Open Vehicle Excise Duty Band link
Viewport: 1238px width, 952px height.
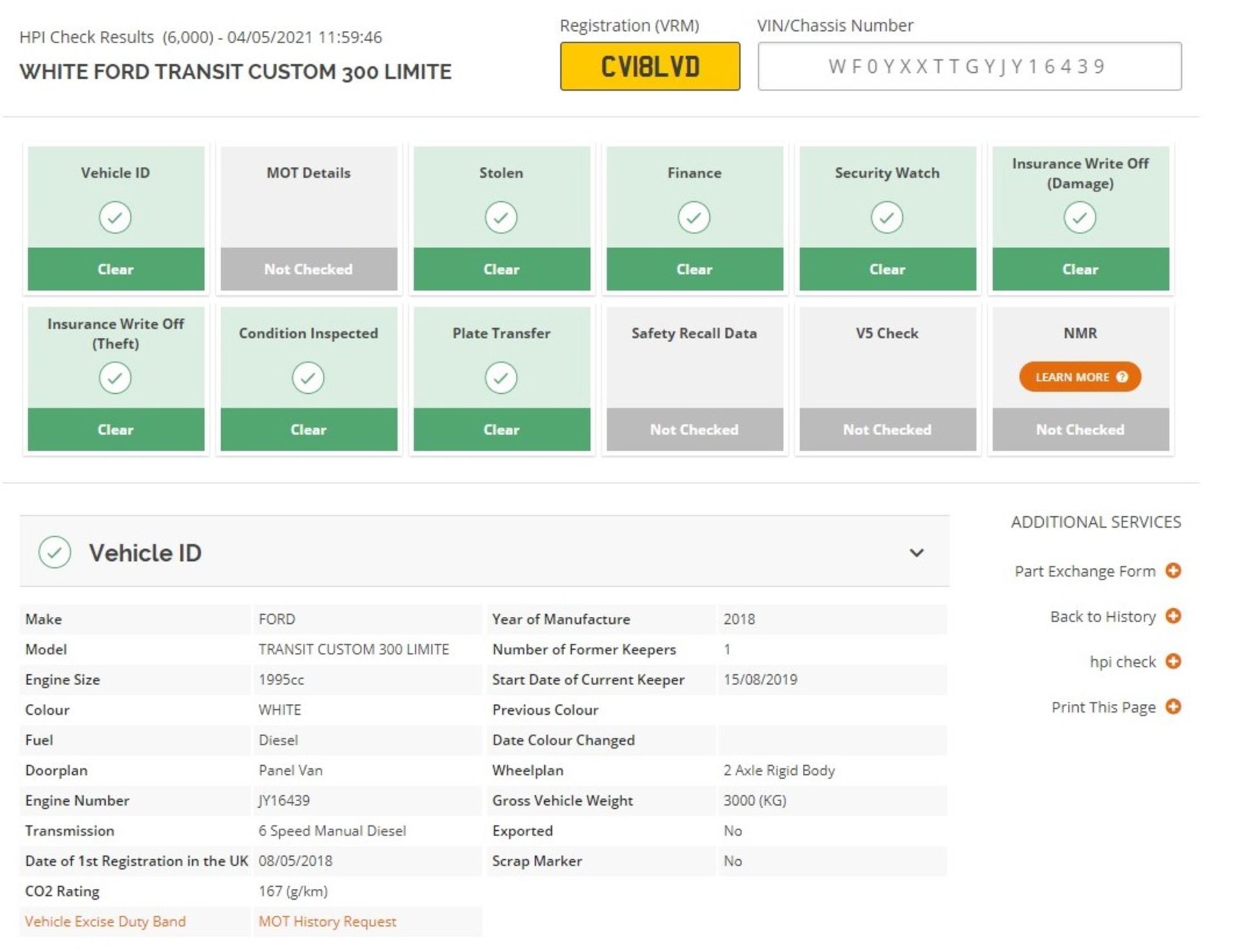105,922
